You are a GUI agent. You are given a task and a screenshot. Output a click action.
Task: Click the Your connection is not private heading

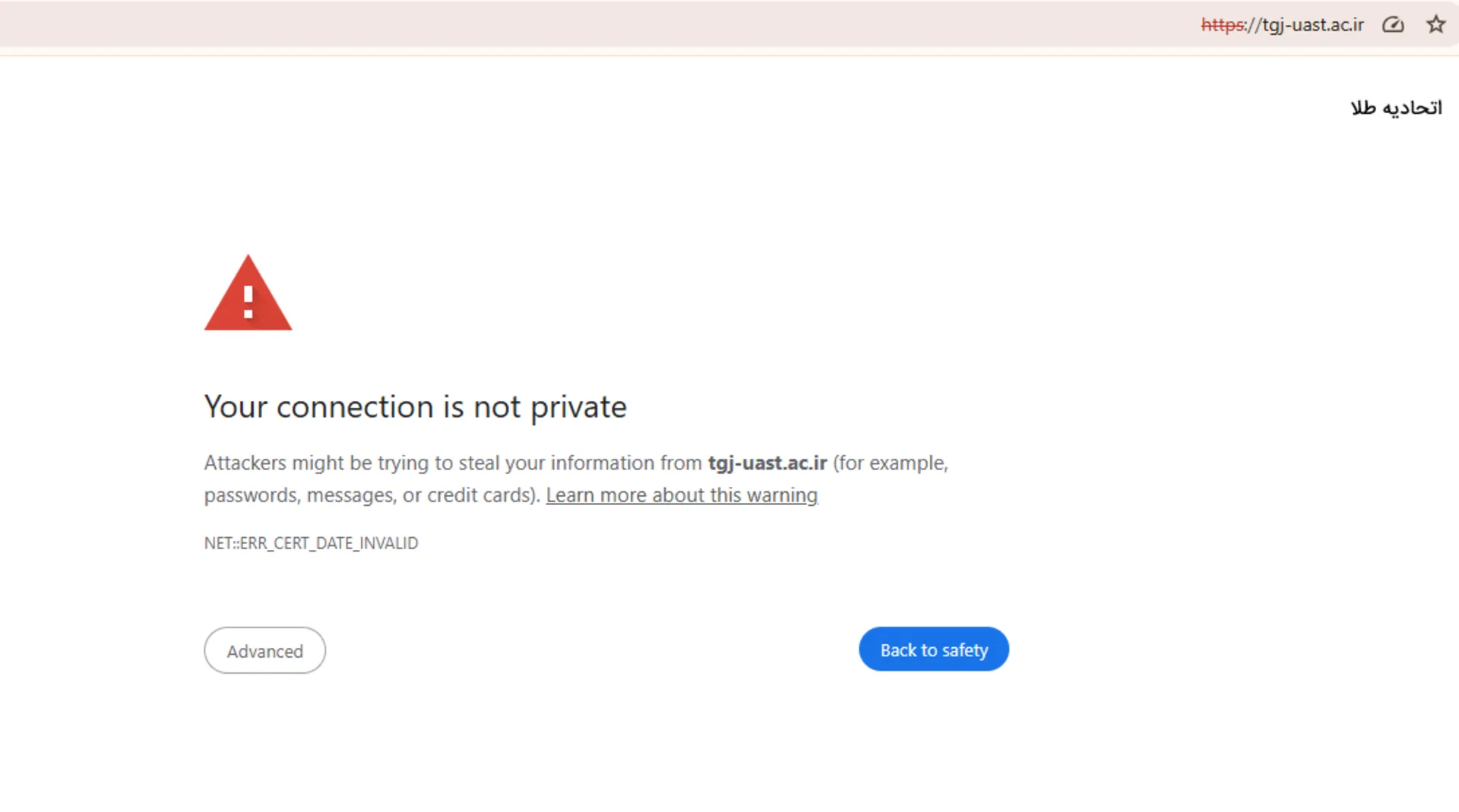(x=415, y=407)
